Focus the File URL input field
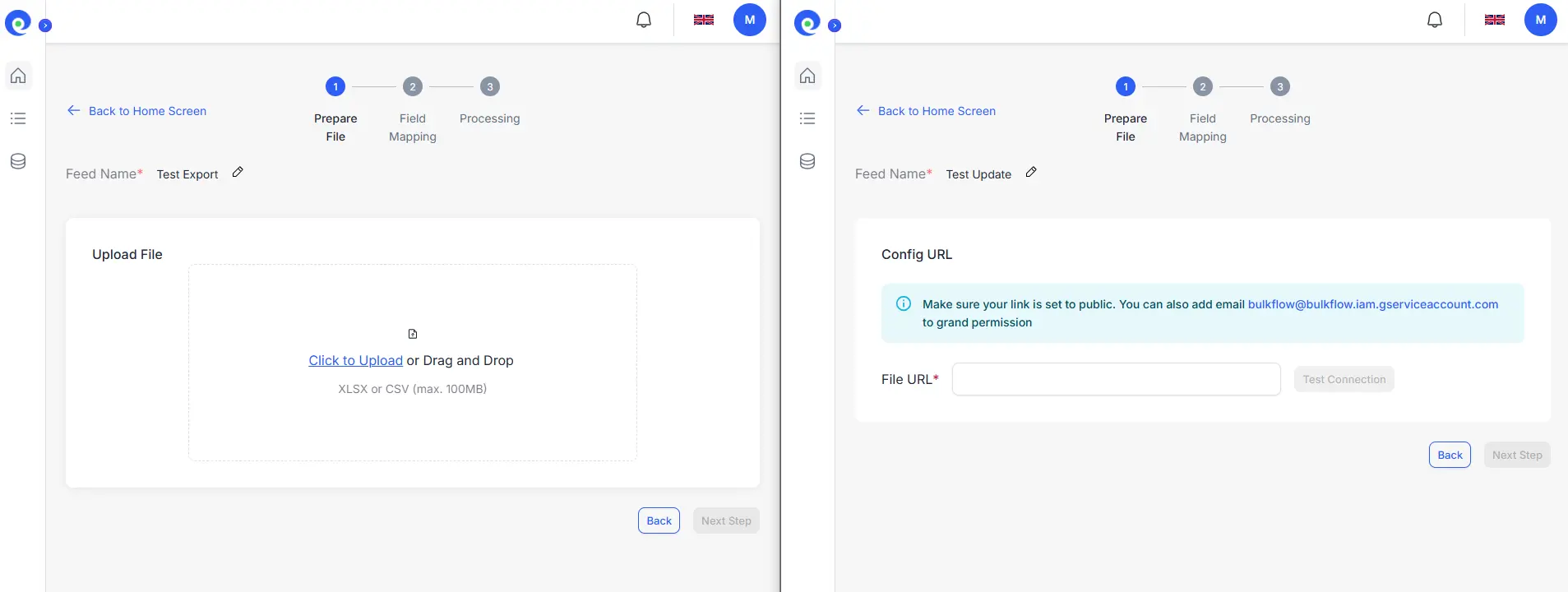The height and width of the screenshot is (592, 1568). point(1117,379)
